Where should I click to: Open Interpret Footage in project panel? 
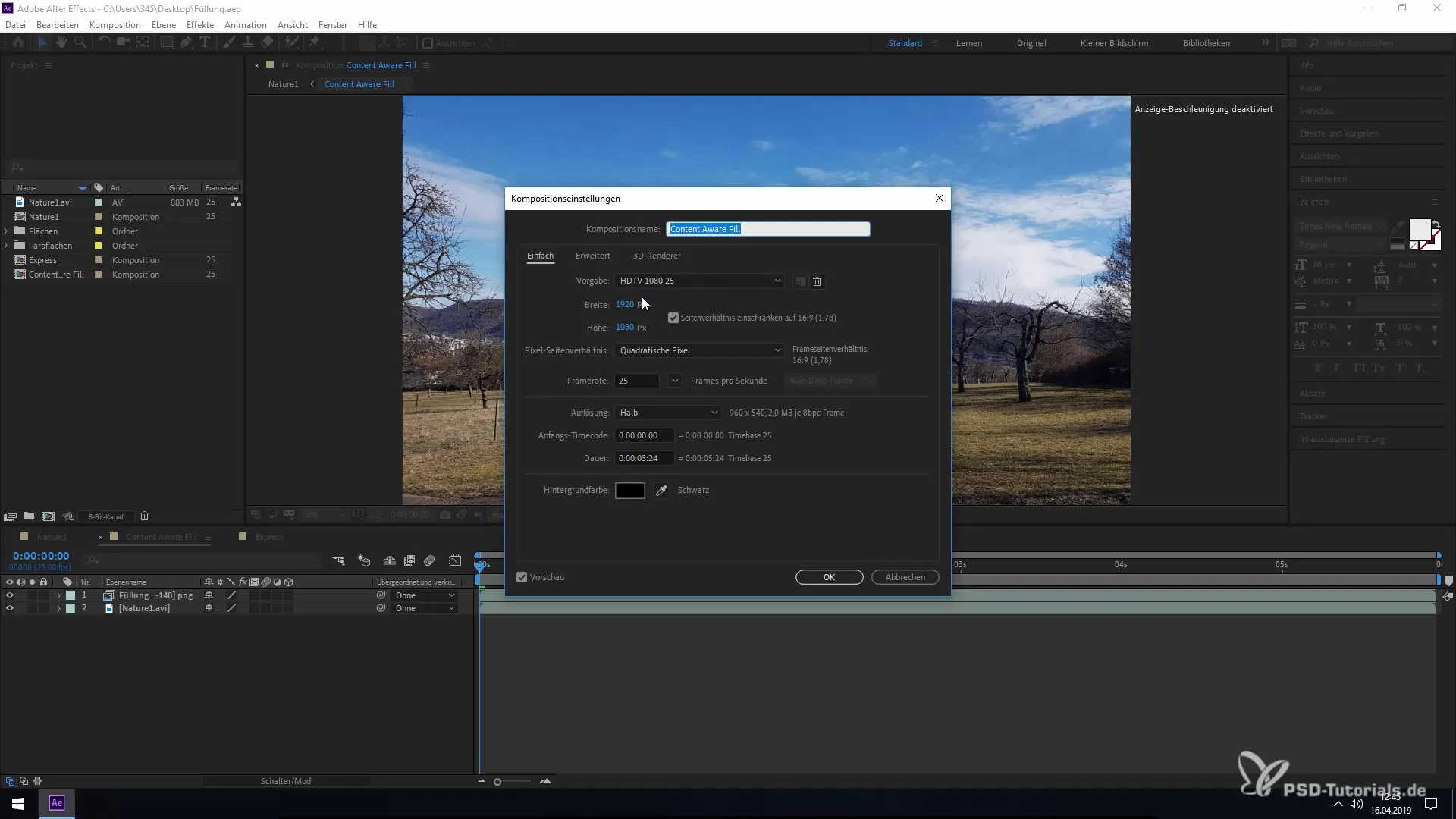click(x=10, y=516)
